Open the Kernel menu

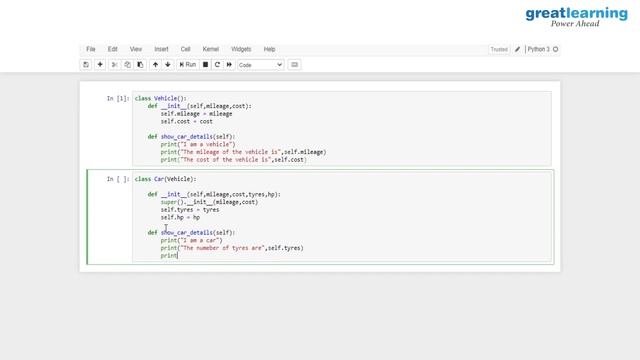211,49
